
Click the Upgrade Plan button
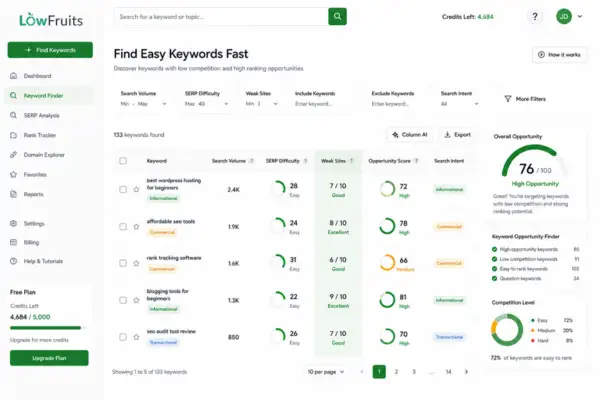(49, 358)
